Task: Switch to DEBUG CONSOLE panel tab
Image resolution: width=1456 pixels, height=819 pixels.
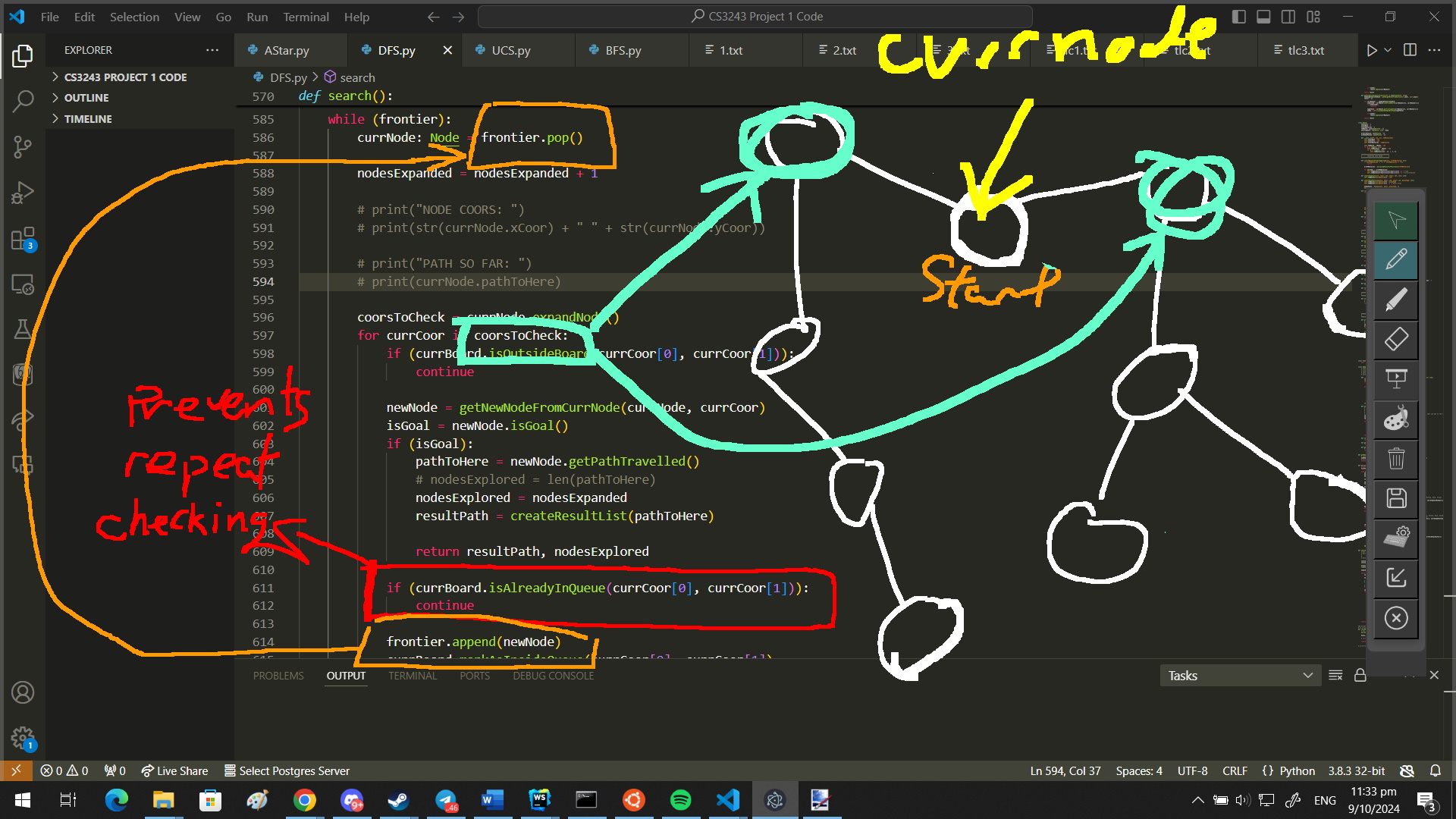Action: (553, 676)
